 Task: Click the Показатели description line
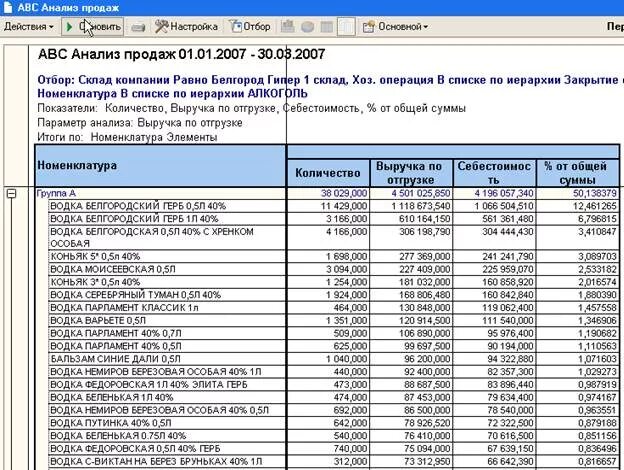coord(251,108)
